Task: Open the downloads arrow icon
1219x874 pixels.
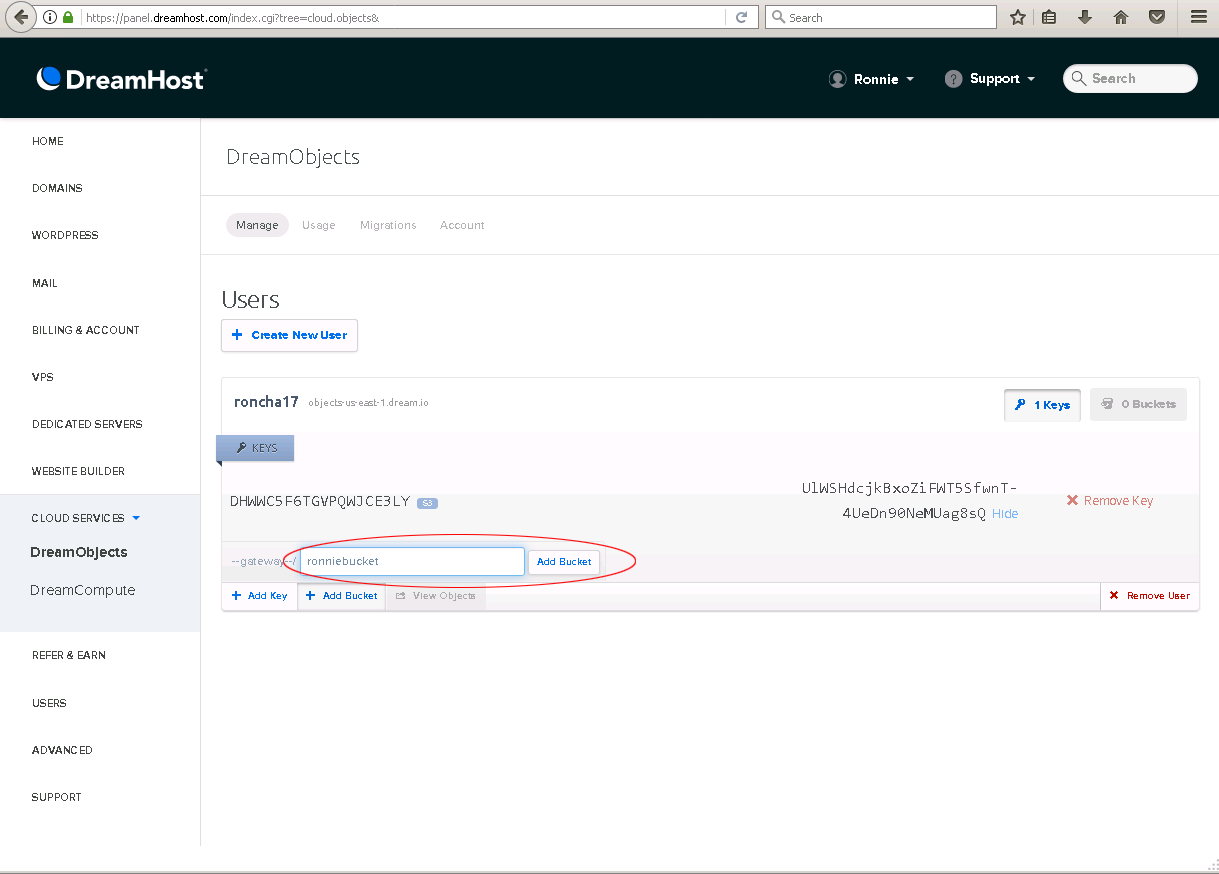Action: 1085,17
